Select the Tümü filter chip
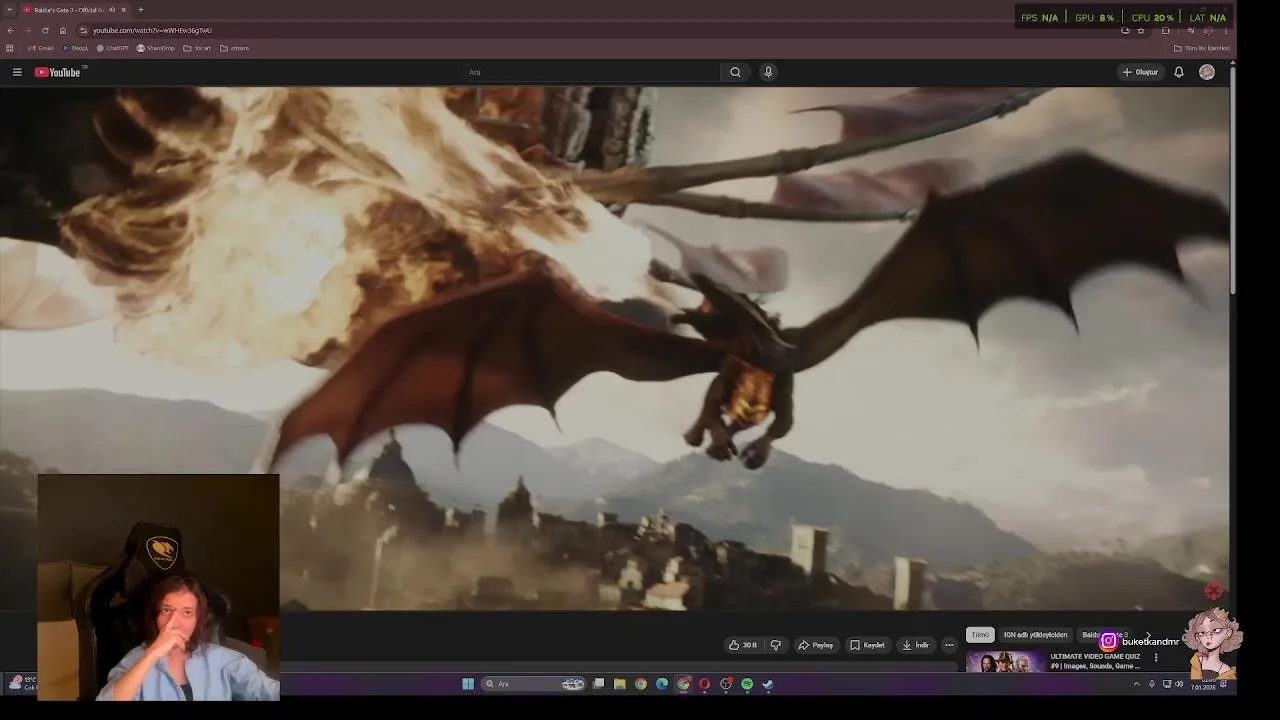1280x720 pixels. pyautogui.click(x=980, y=635)
